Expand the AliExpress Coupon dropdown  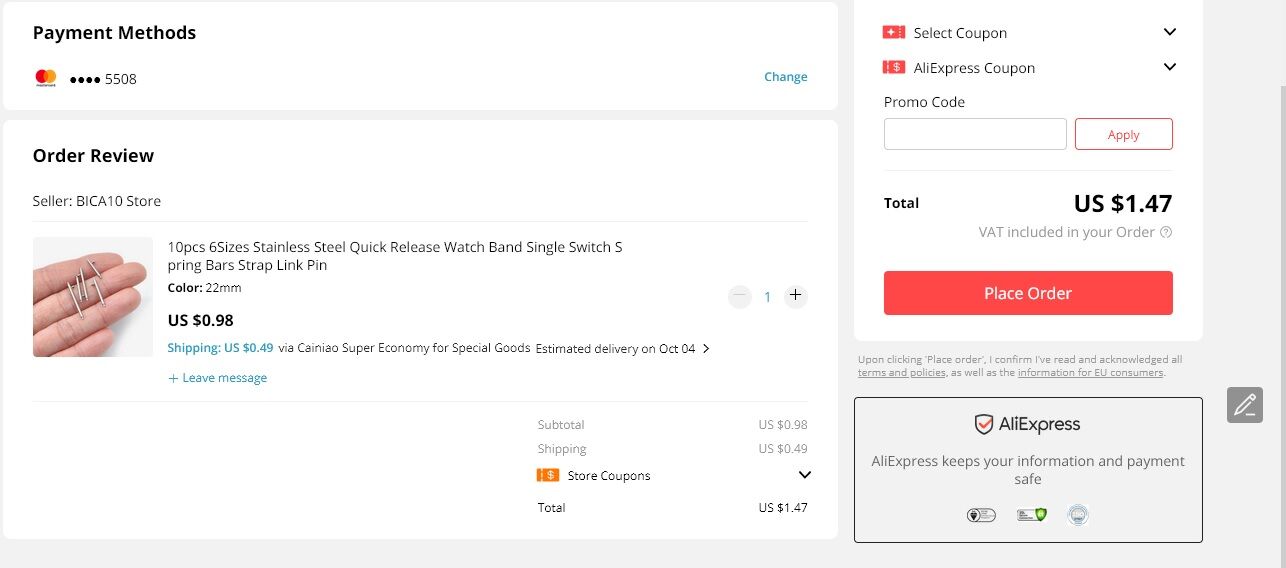point(1170,67)
